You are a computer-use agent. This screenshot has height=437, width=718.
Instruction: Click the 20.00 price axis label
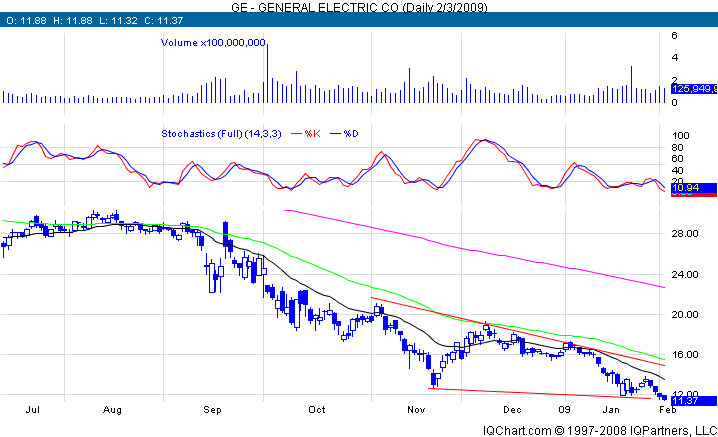pyautogui.click(x=685, y=315)
